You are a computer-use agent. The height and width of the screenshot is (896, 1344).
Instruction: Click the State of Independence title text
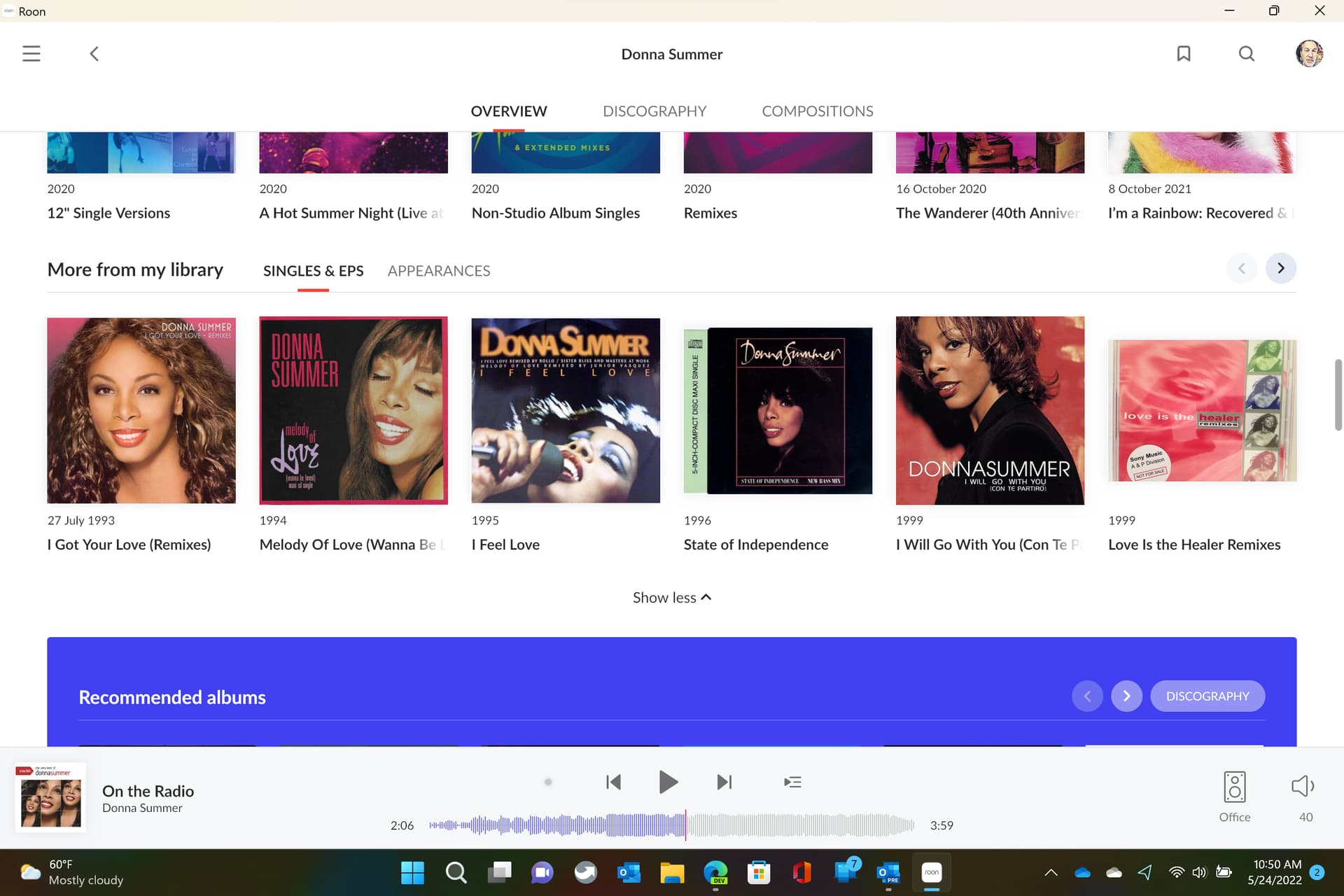[x=756, y=545]
